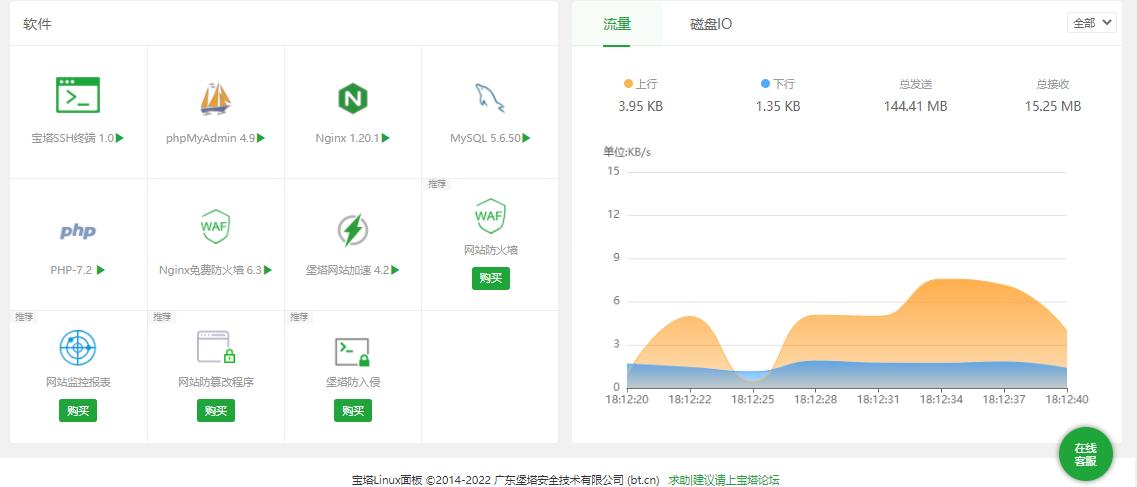Click the 总发送 label
This screenshot has width=1137, height=487.
tap(915, 84)
